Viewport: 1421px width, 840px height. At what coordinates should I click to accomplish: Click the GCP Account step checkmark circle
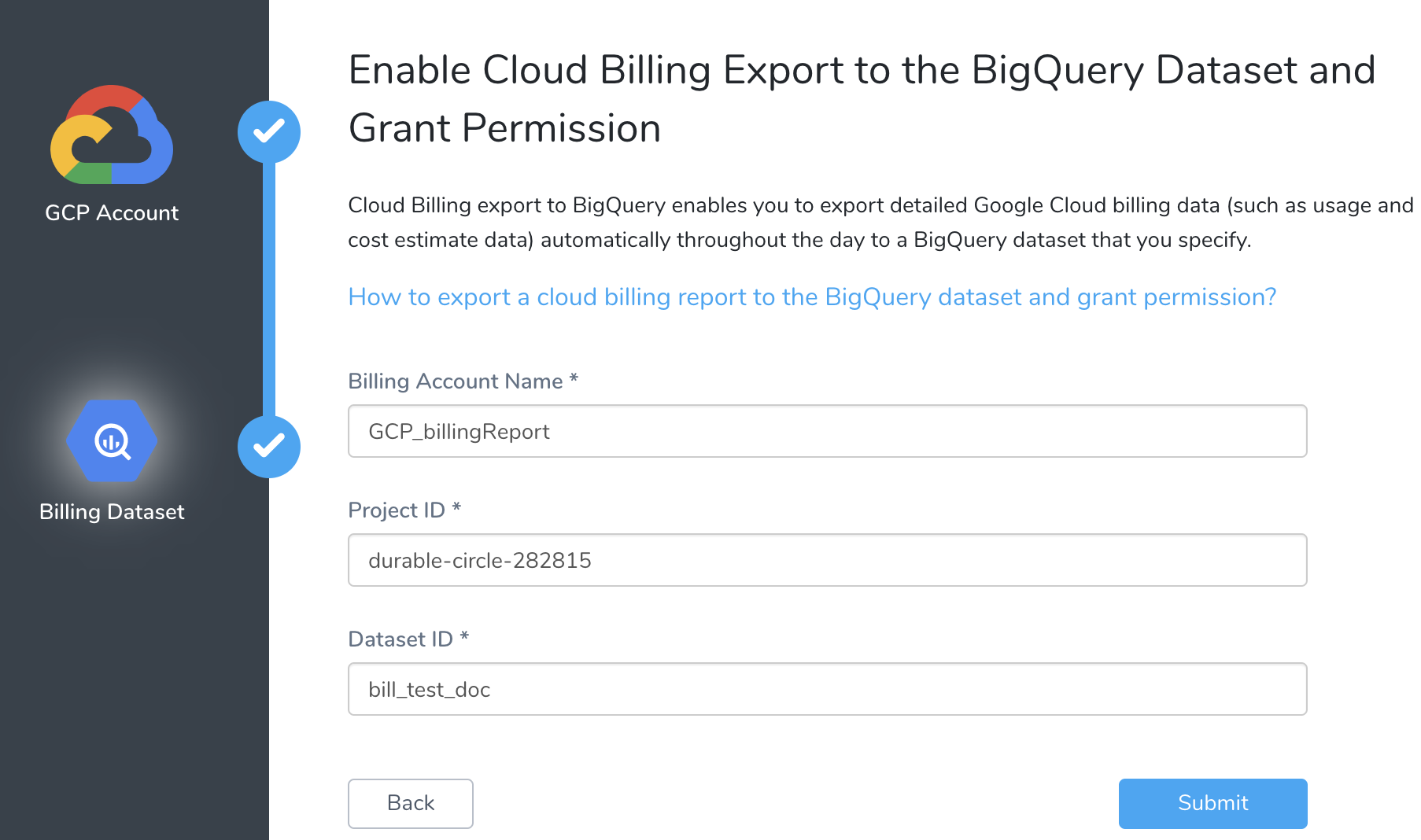[269, 131]
